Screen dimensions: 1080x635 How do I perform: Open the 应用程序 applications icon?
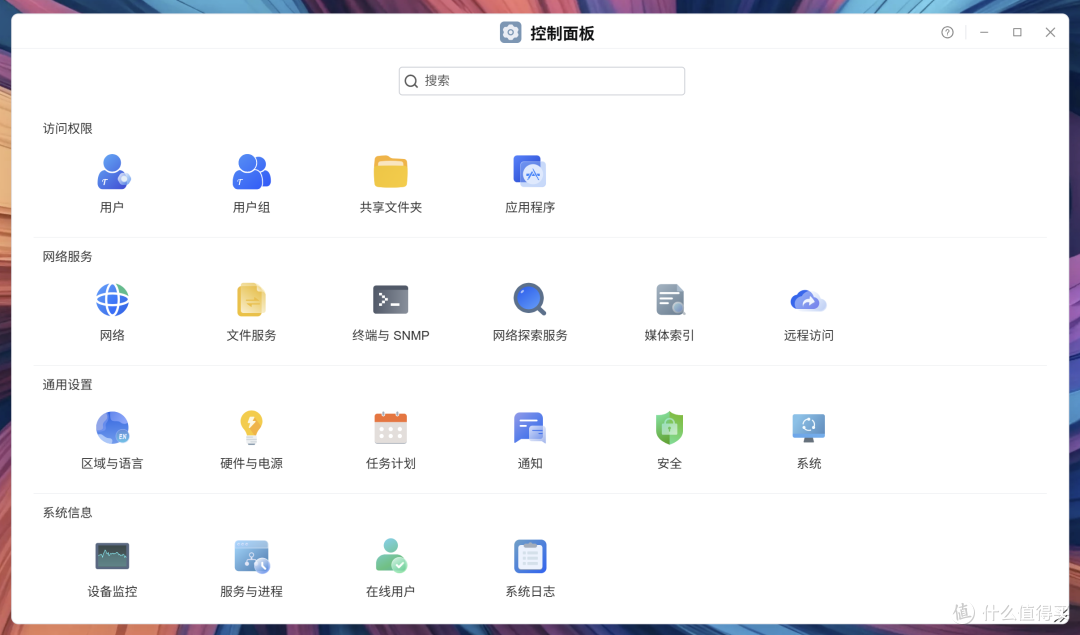click(x=530, y=172)
